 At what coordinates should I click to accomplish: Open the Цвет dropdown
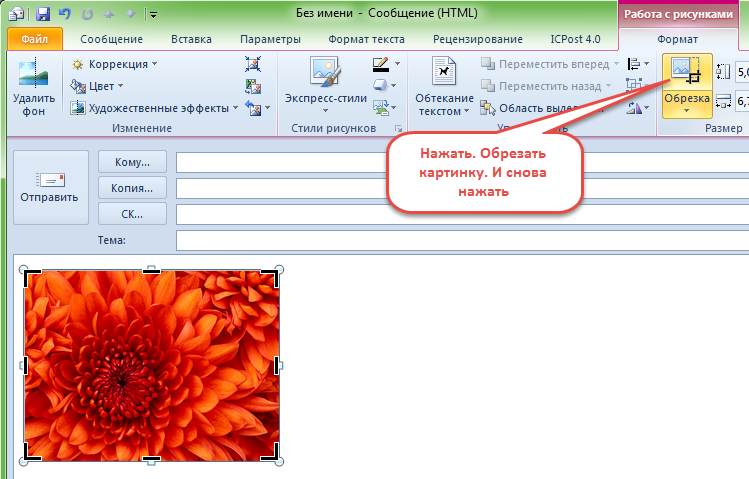tap(97, 86)
